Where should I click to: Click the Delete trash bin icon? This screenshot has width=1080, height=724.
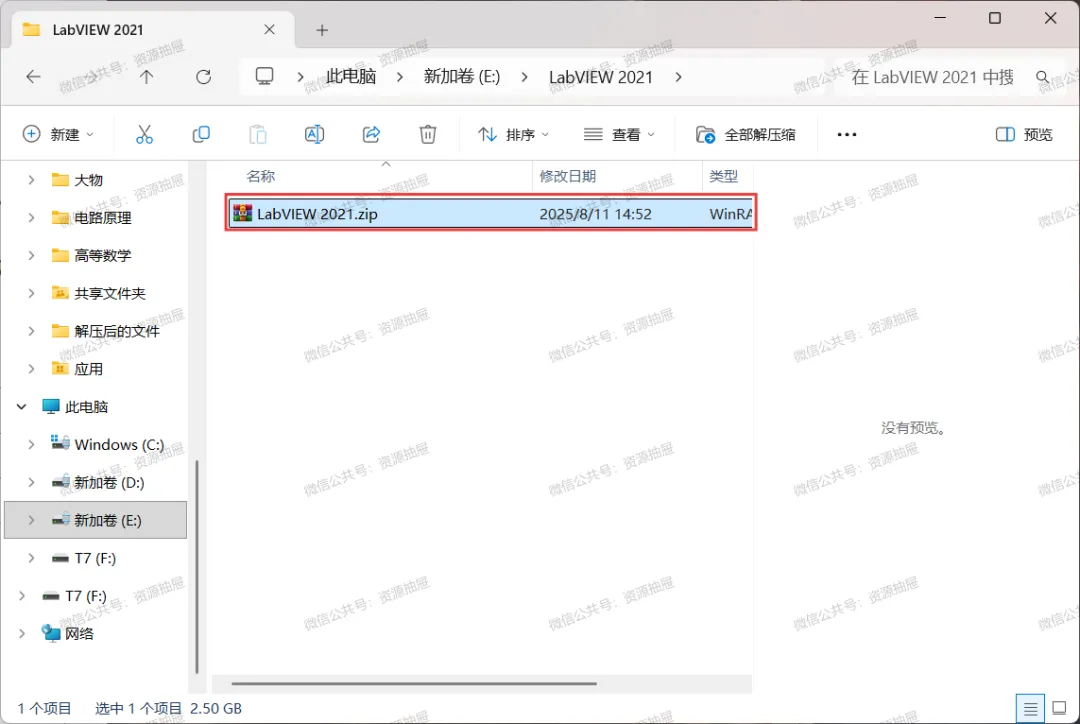[428, 134]
